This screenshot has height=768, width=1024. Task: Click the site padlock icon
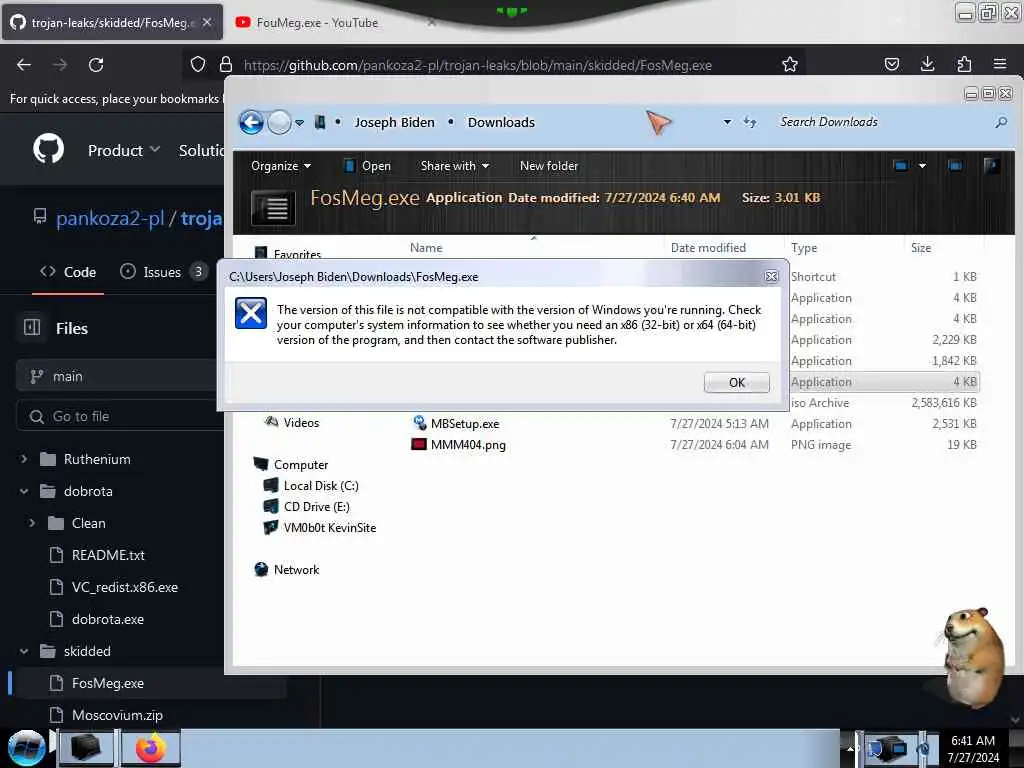coord(226,64)
